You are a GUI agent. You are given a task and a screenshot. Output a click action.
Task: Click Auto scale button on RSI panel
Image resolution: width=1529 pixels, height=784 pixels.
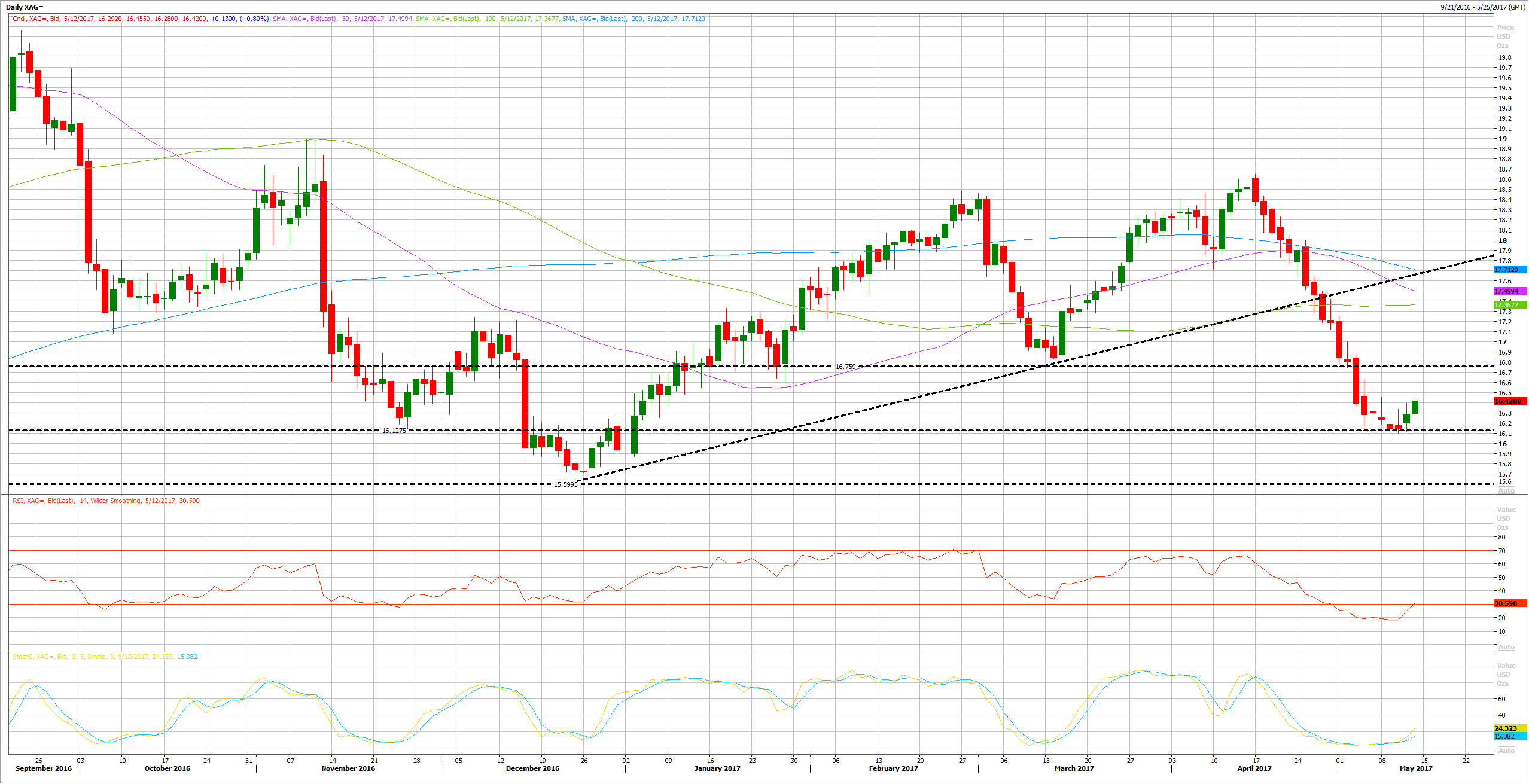click(x=1506, y=647)
